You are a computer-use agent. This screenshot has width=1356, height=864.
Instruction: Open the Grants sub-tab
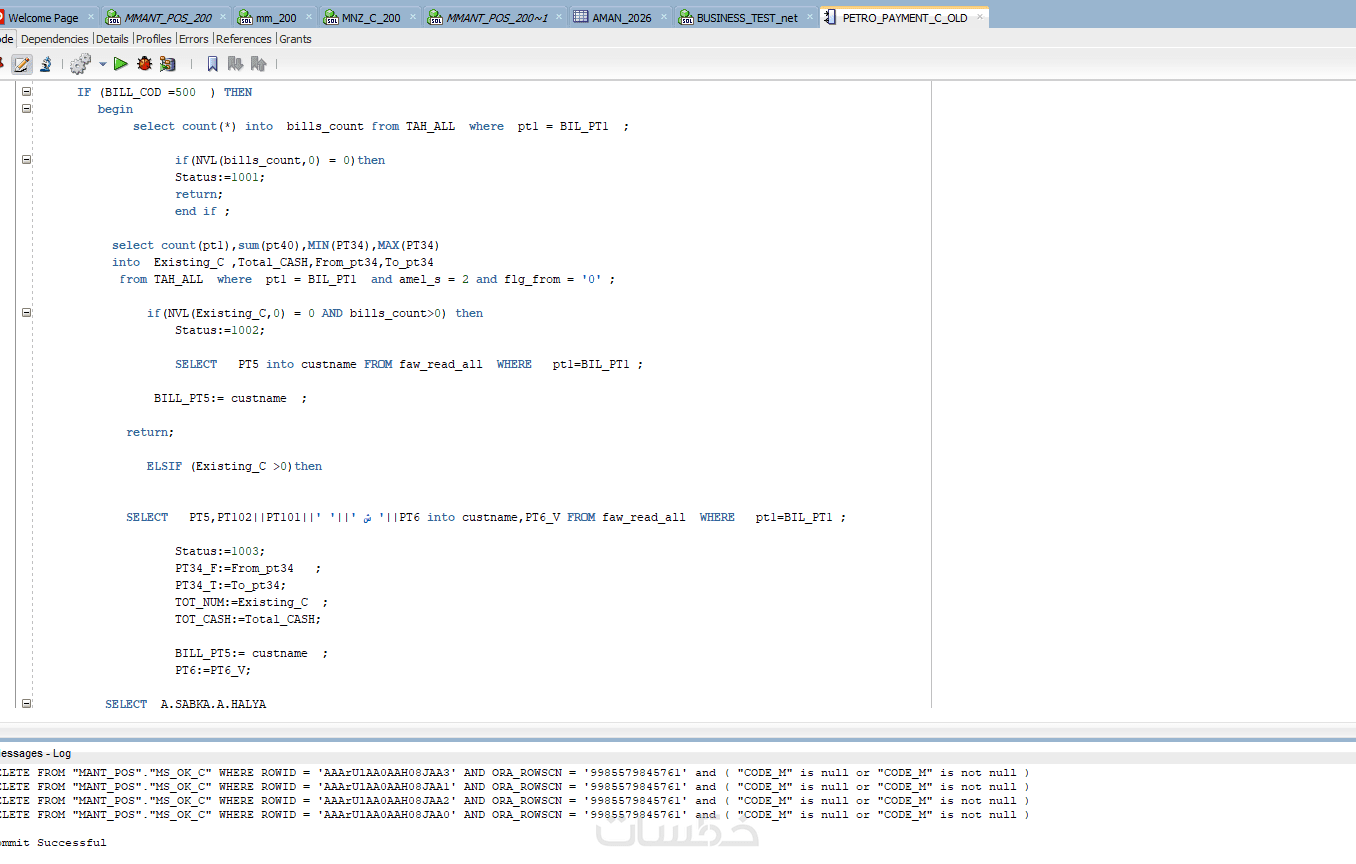coord(295,39)
